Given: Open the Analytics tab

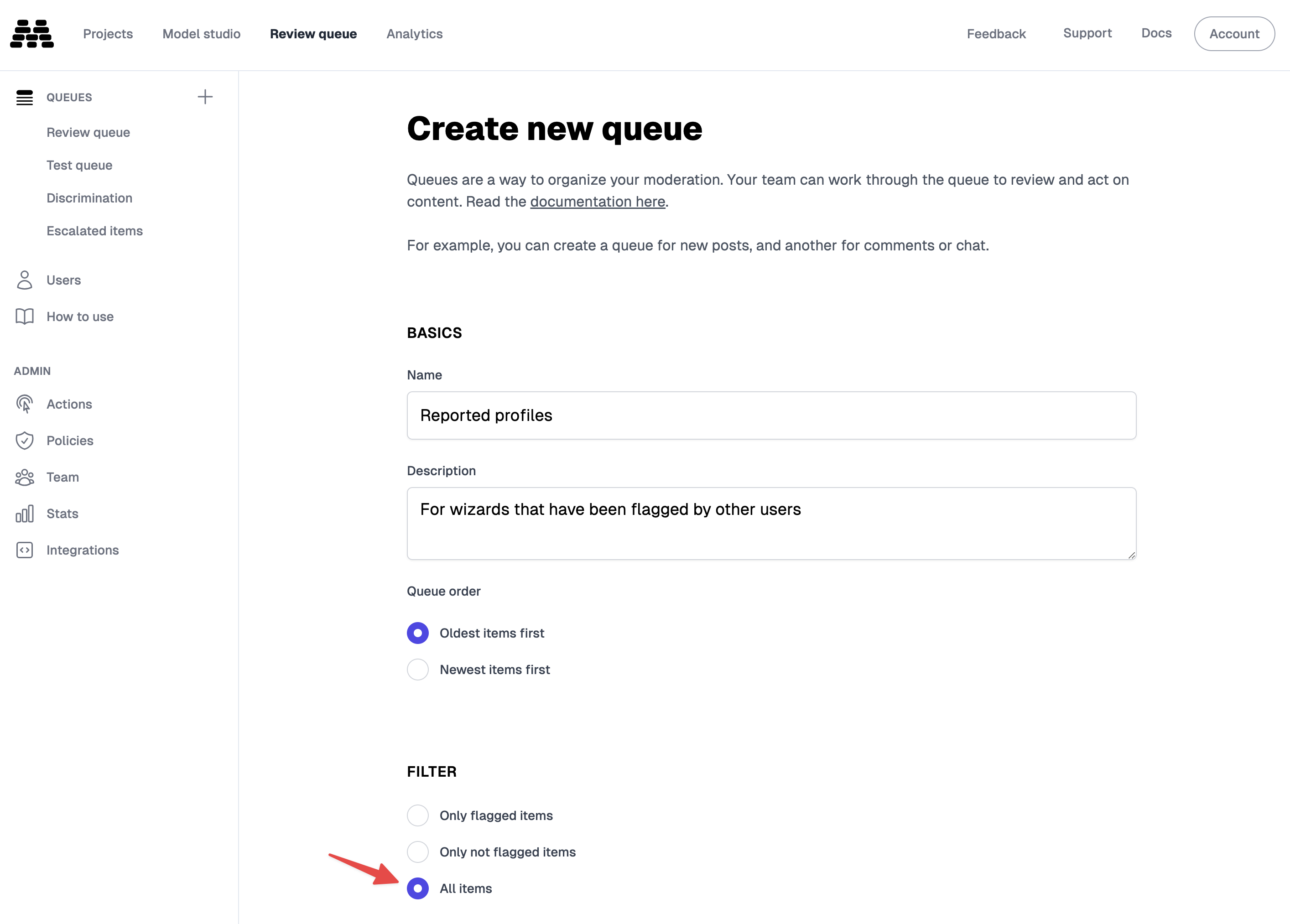Looking at the screenshot, I should pos(414,34).
